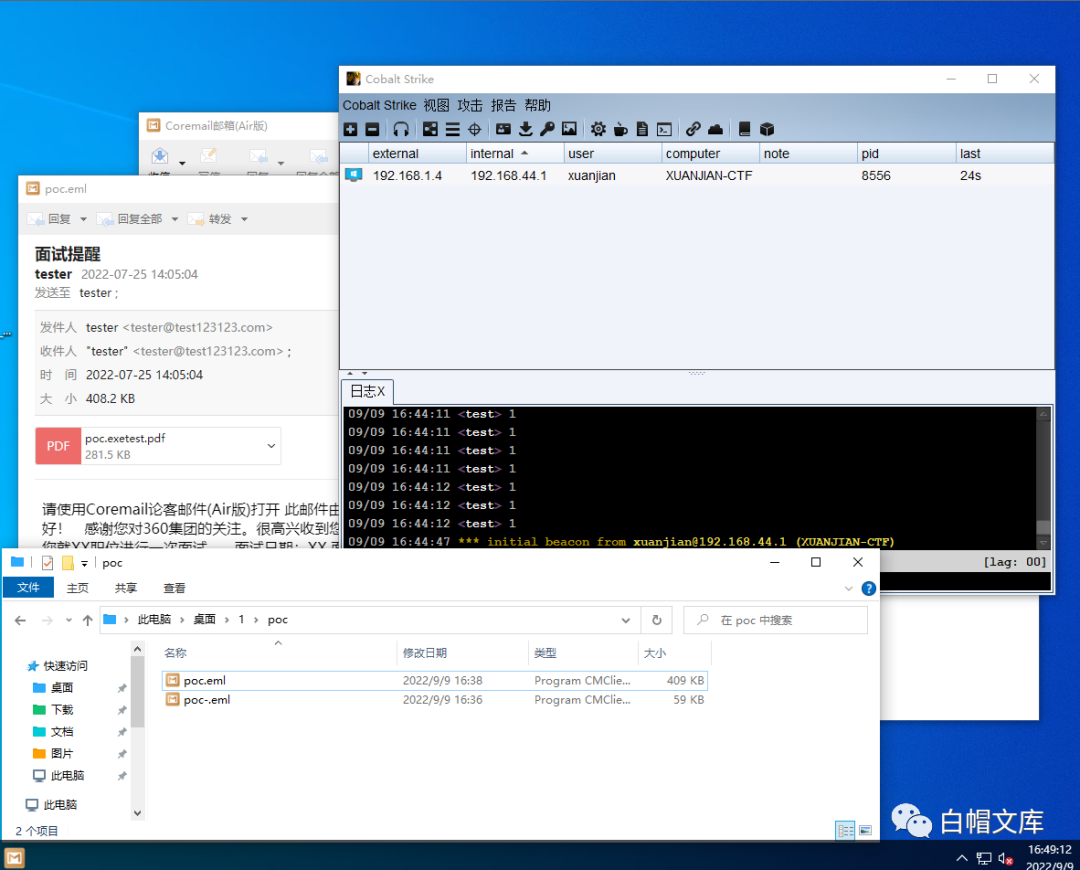Sort sessions by the pid column header
Image resolution: width=1080 pixels, height=870 pixels.
906,153
